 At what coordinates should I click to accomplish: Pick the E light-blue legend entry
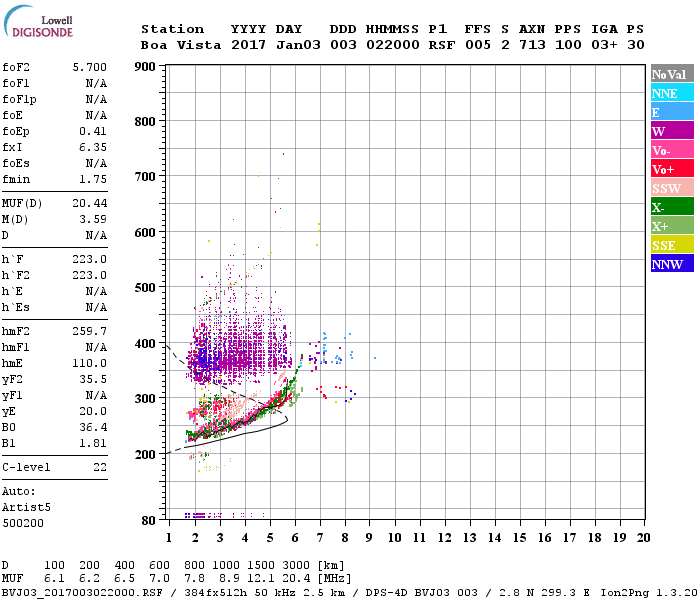click(x=671, y=112)
